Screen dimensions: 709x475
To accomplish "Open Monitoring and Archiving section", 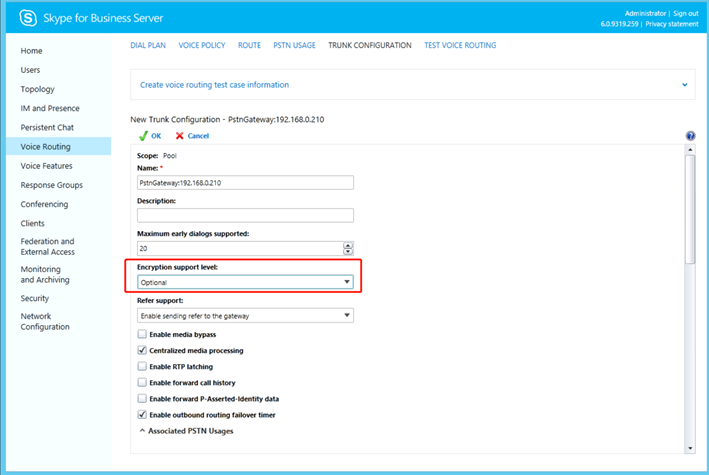I will (45, 275).
